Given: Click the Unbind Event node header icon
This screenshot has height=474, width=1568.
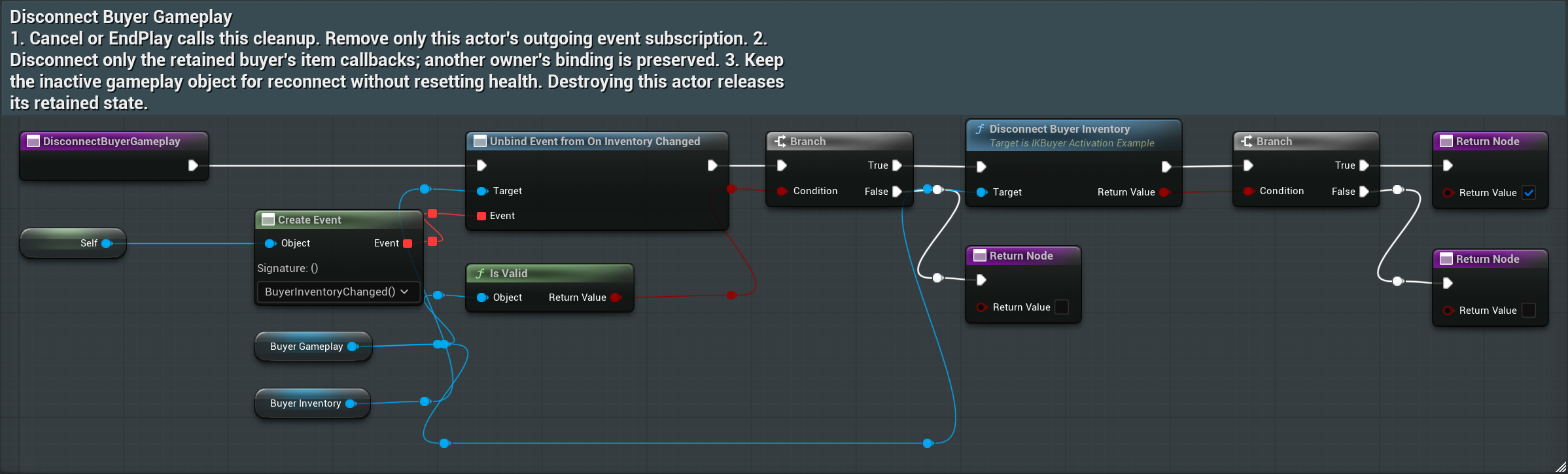Looking at the screenshot, I should (x=480, y=141).
